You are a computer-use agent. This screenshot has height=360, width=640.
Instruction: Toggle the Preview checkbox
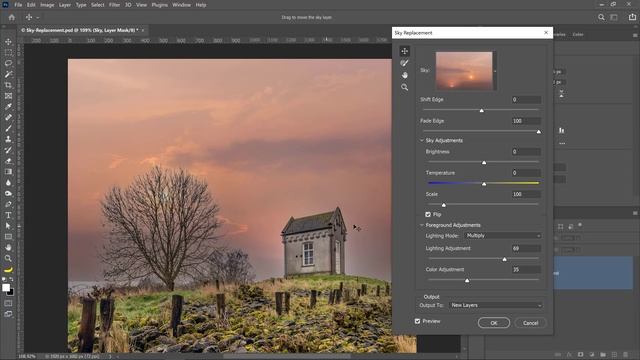pyautogui.click(x=417, y=321)
